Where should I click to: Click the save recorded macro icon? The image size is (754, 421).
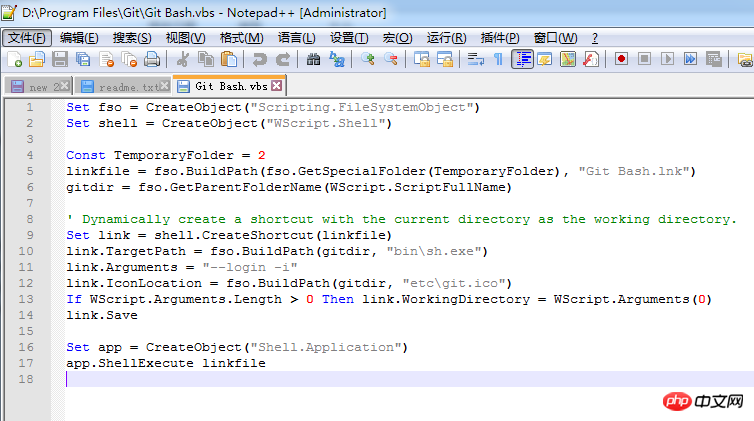pos(714,59)
